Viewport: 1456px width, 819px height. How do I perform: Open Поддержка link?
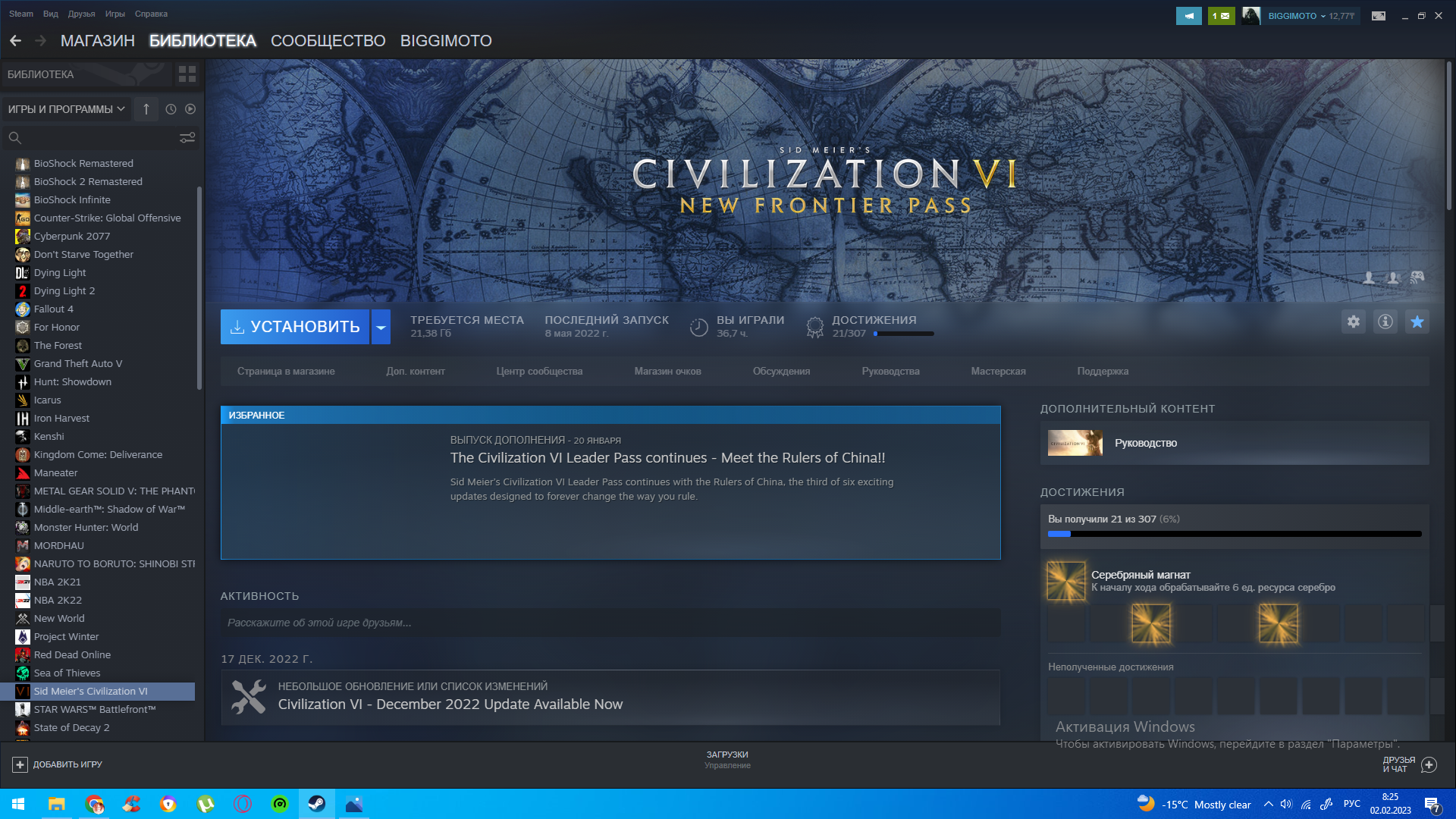1103,372
